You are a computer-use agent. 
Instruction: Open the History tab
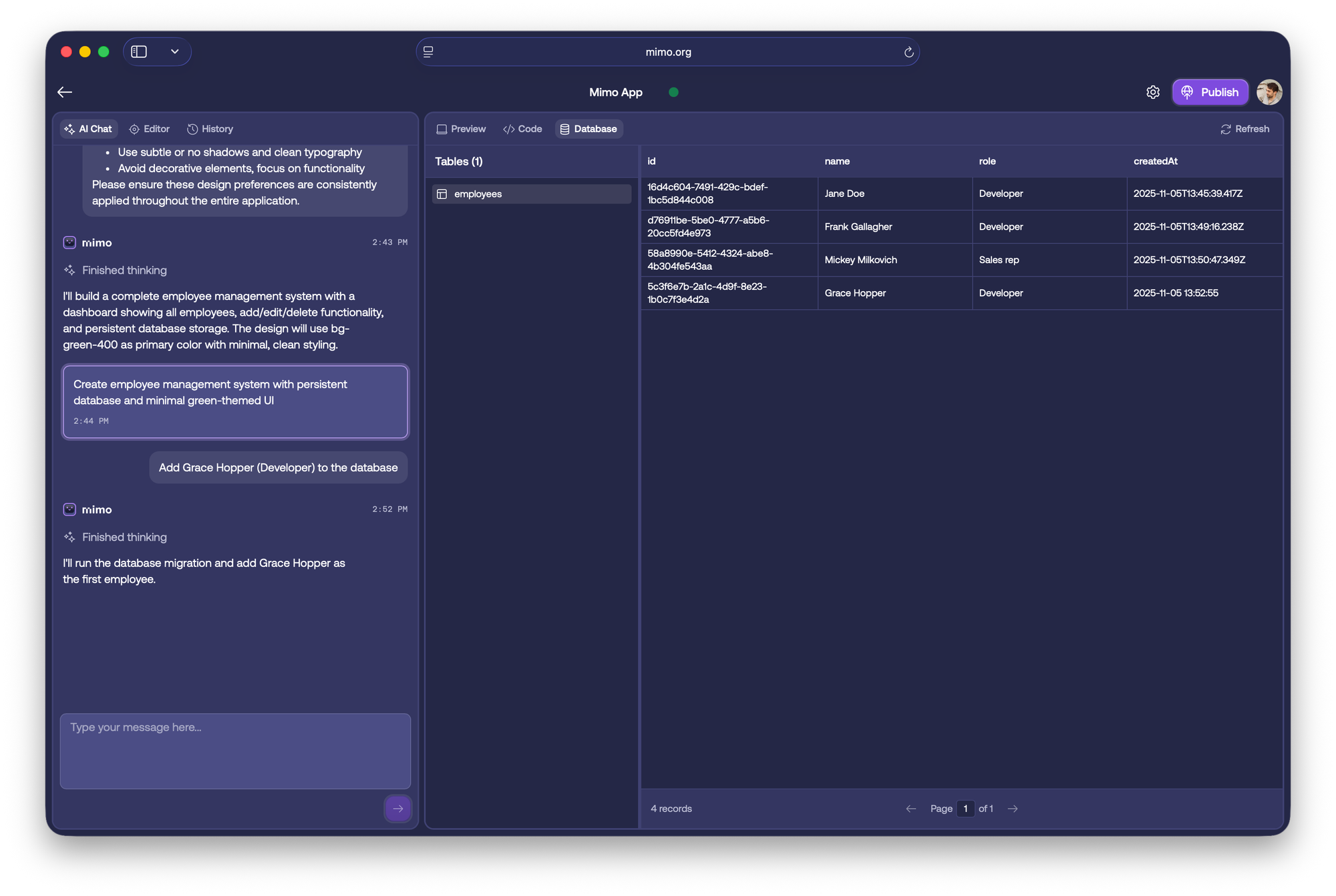click(x=210, y=129)
